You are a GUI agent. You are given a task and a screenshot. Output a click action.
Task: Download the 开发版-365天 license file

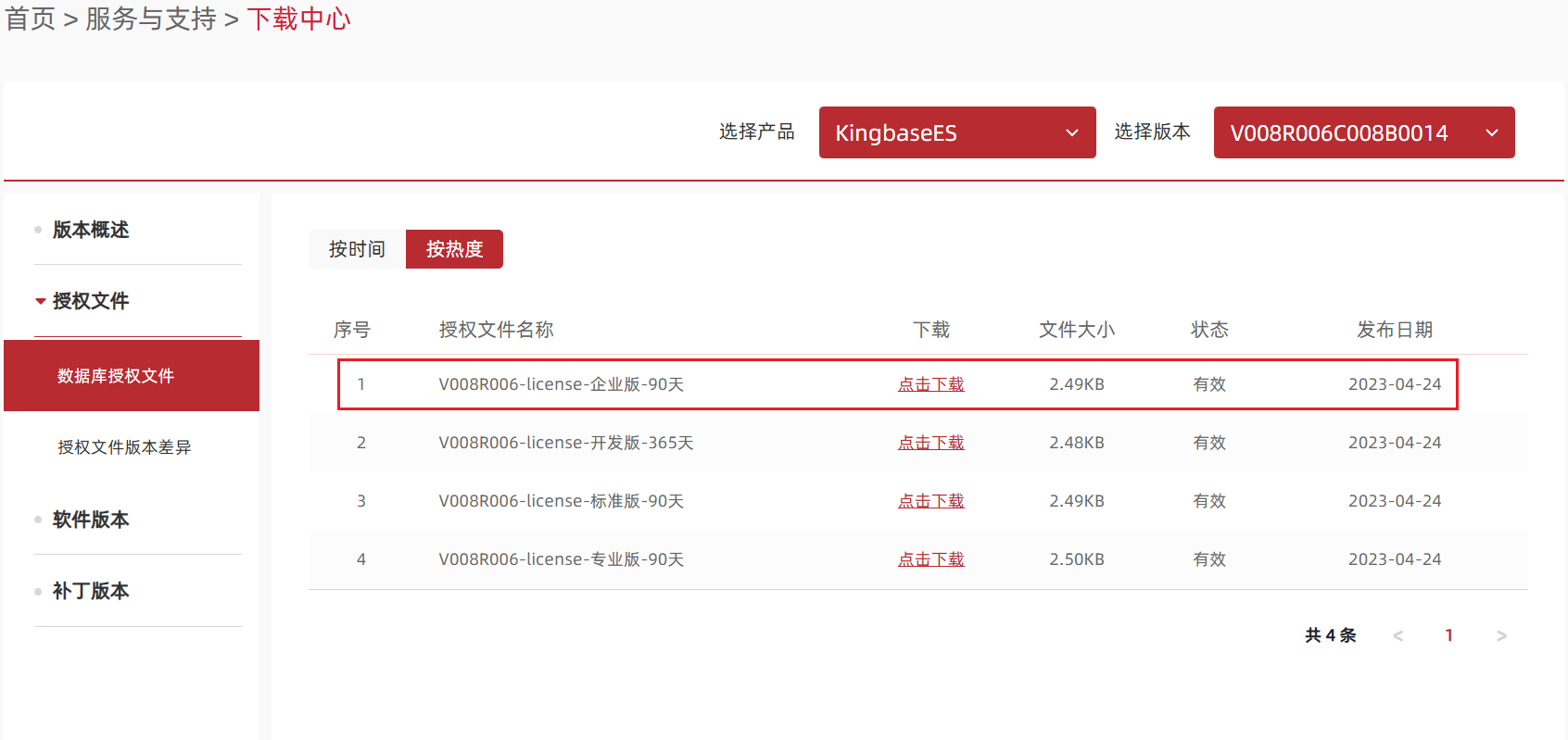point(930,443)
